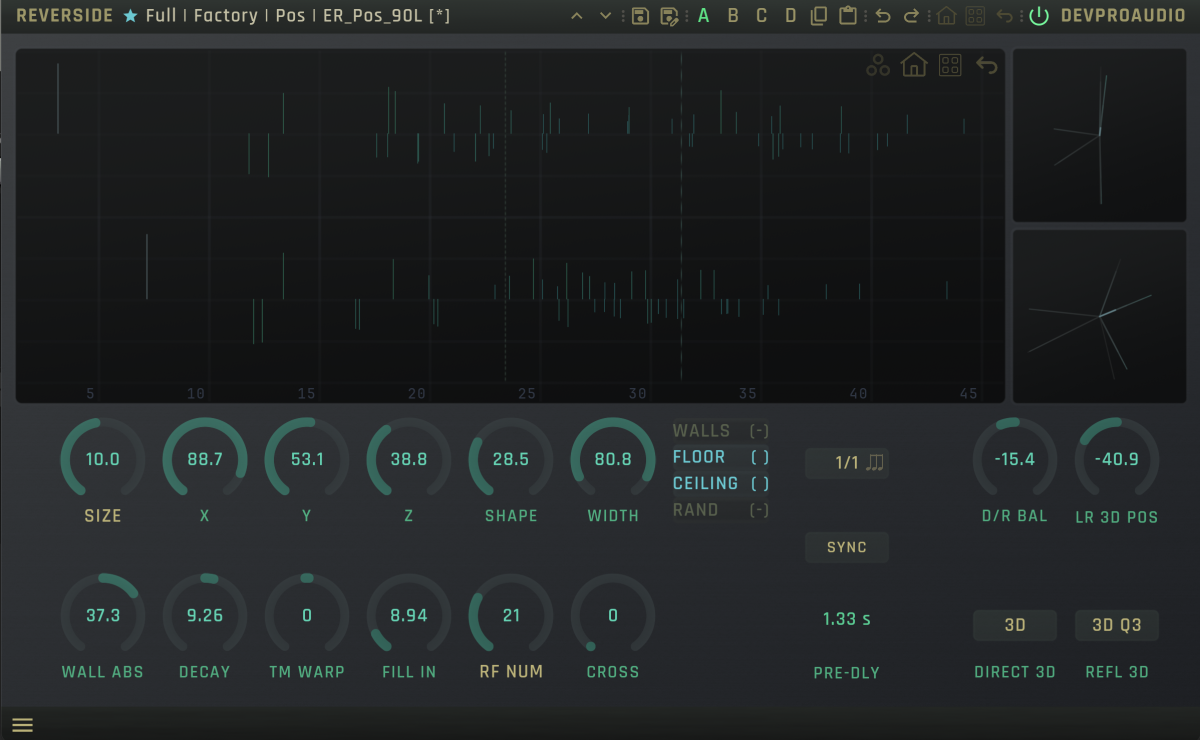Screen dimensions: 1200x740
Task: Toggle plugin bypass with the power icon
Action: (1039, 16)
